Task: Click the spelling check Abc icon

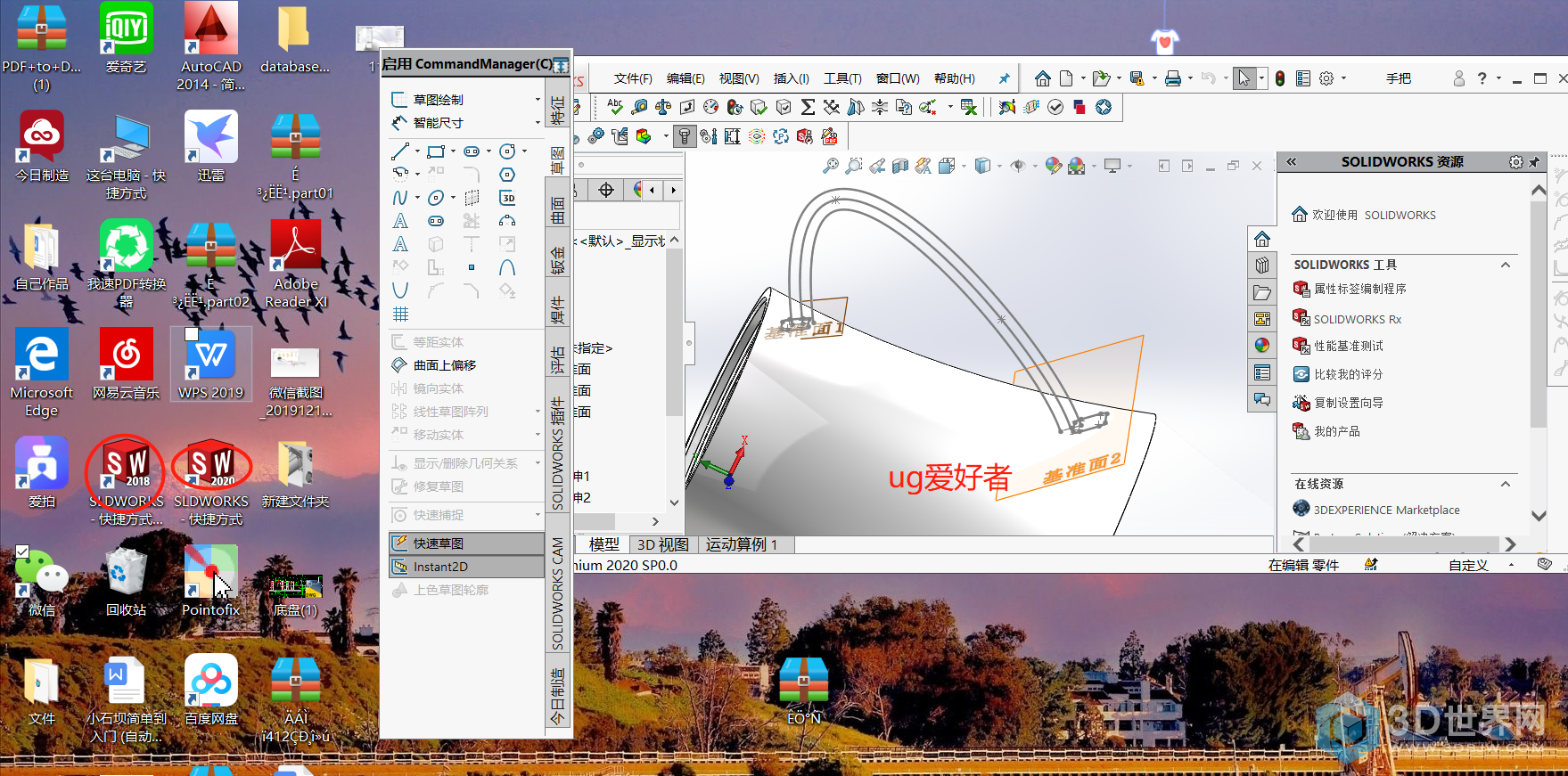Action: pyautogui.click(x=615, y=107)
